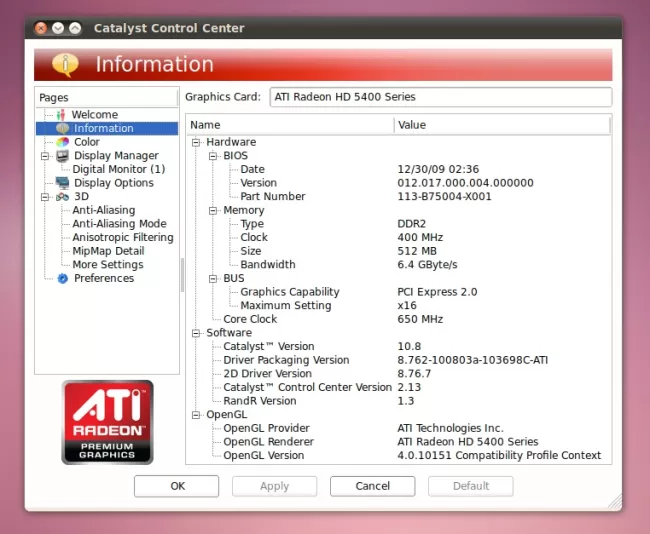Viewport: 650px width, 534px height.
Task: Collapse the OpenGL section
Action: (x=196, y=415)
